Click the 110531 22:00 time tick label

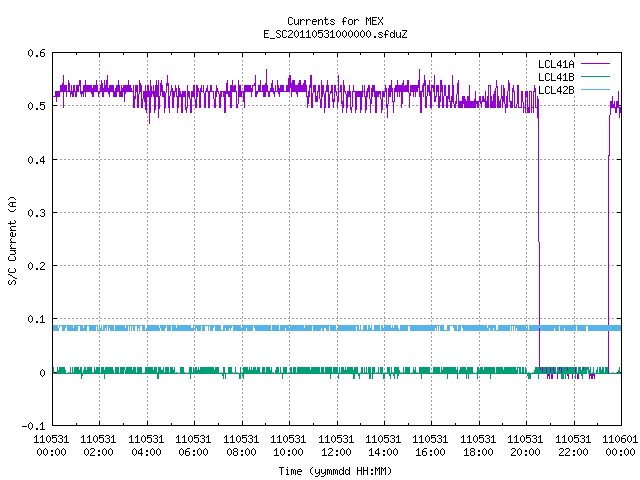pos(573,445)
